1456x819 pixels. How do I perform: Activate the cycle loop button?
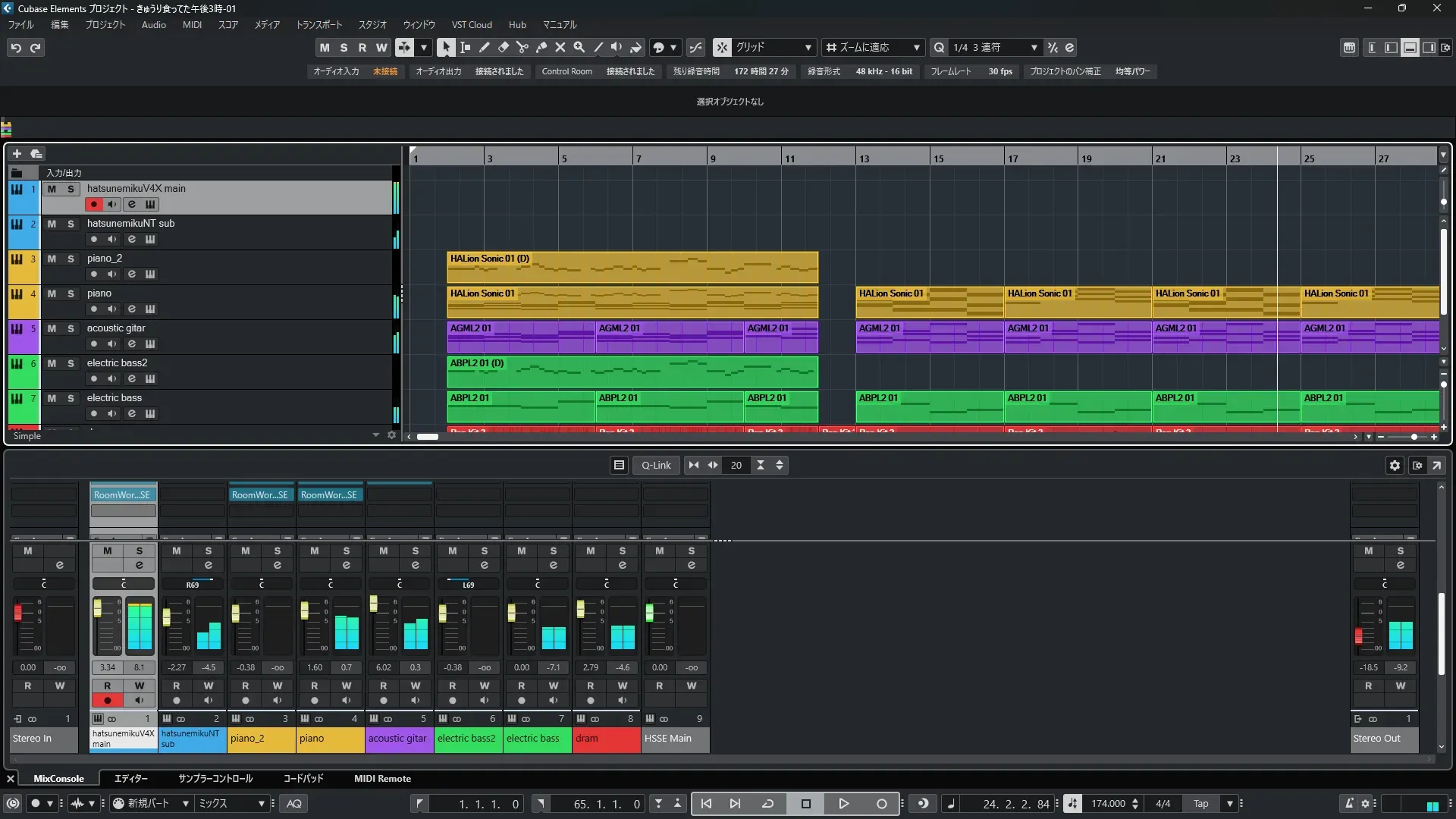coord(767,803)
